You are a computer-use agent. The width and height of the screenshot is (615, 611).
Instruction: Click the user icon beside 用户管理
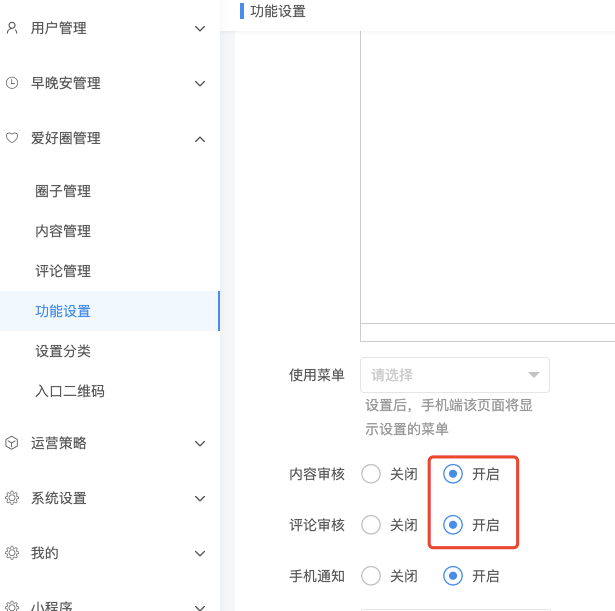pos(12,28)
